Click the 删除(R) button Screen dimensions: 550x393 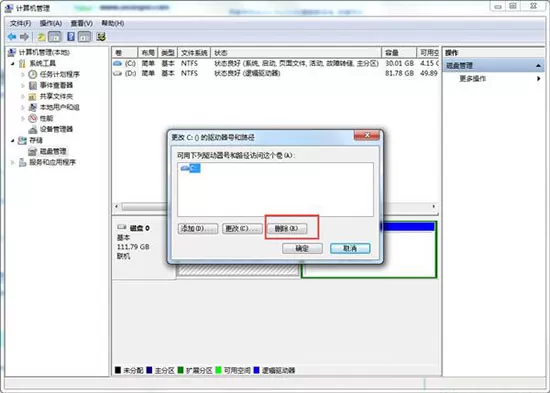pos(287,229)
